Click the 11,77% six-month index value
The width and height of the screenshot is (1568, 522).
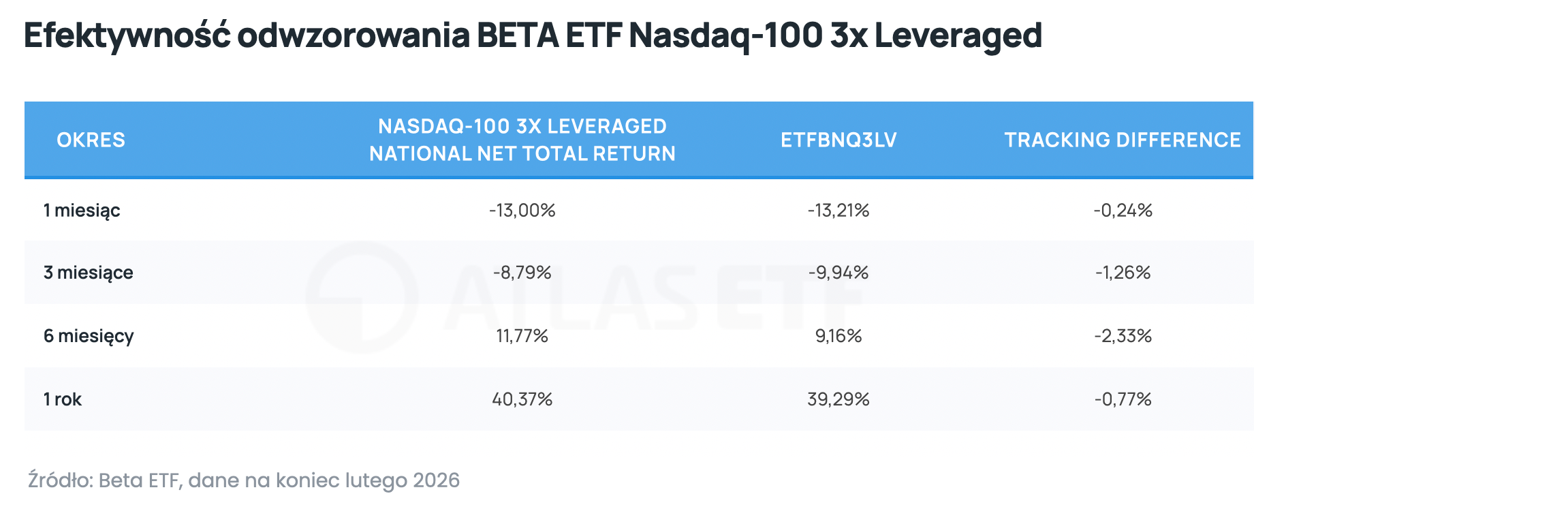[x=522, y=336]
